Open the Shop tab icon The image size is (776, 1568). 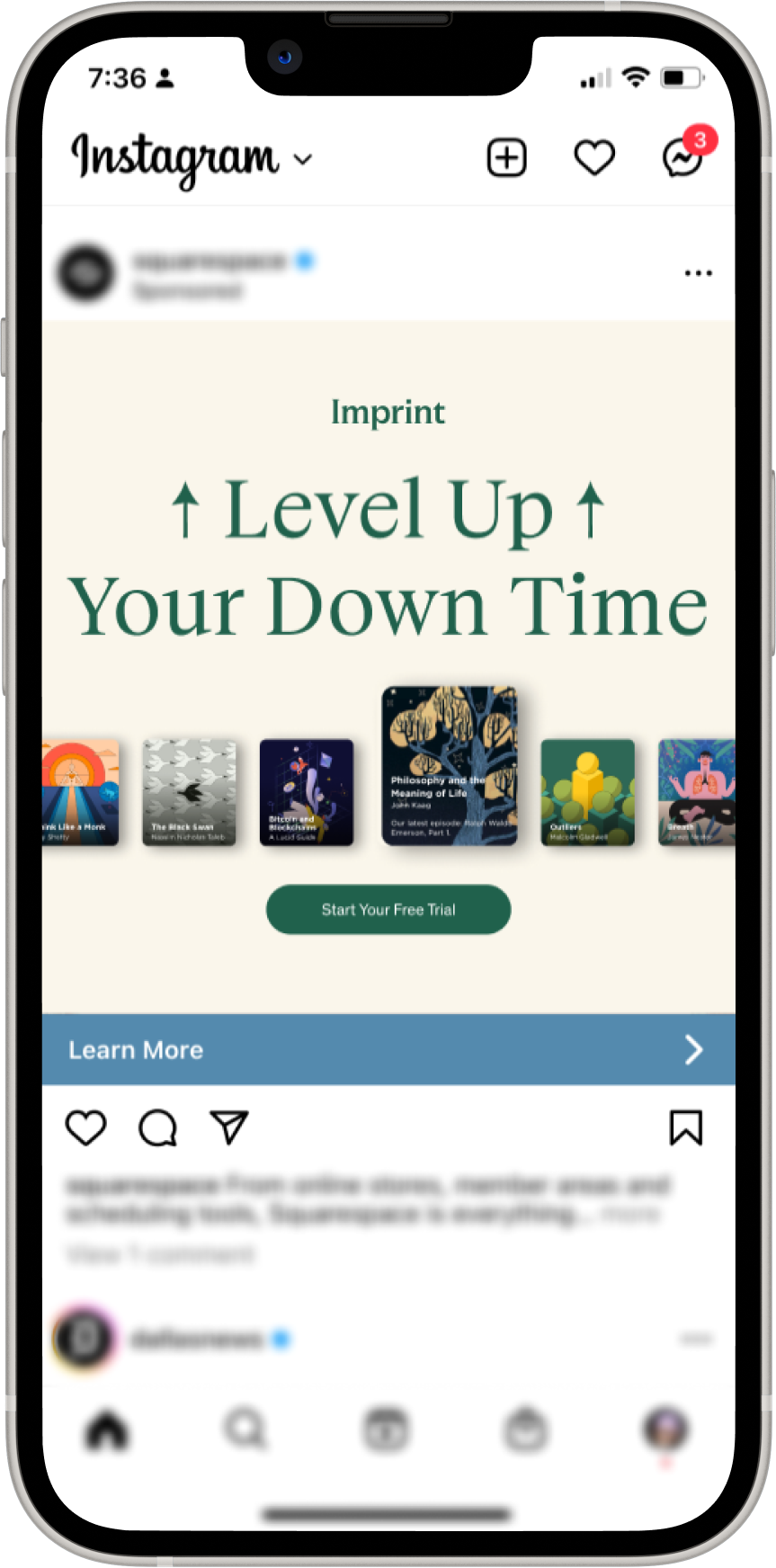(526, 1430)
